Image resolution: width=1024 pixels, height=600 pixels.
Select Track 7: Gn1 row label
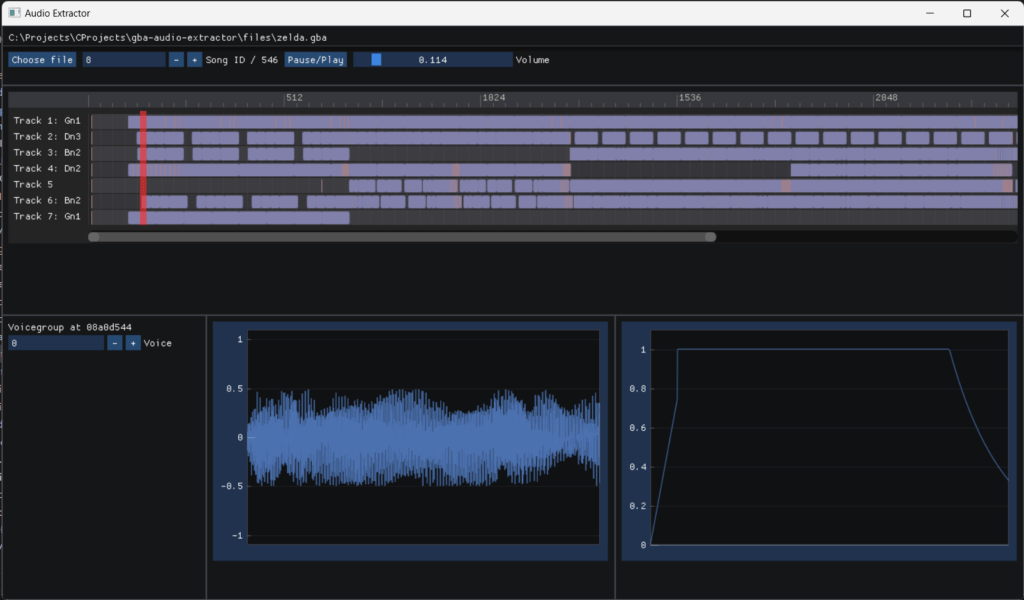(x=47, y=216)
